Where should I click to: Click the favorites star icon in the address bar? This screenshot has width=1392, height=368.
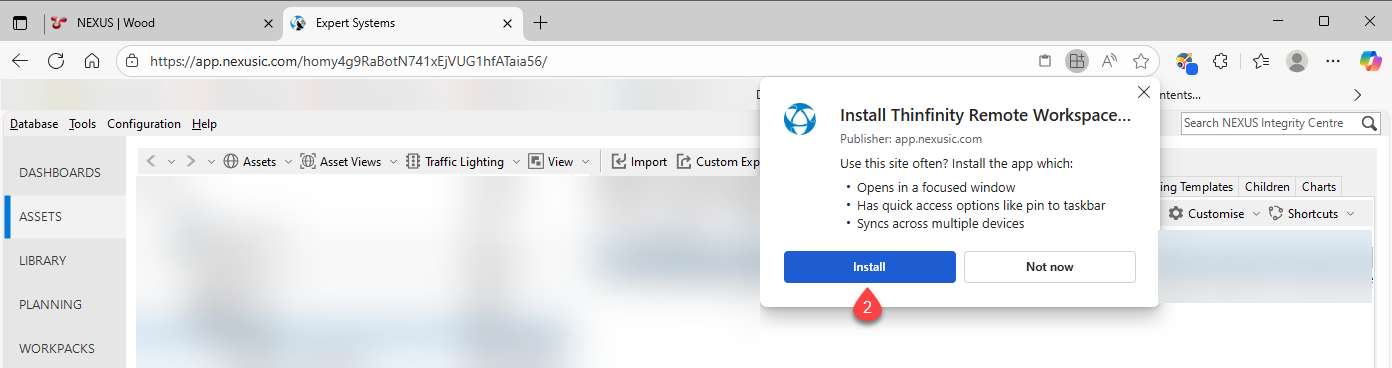tap(1141, 61)
